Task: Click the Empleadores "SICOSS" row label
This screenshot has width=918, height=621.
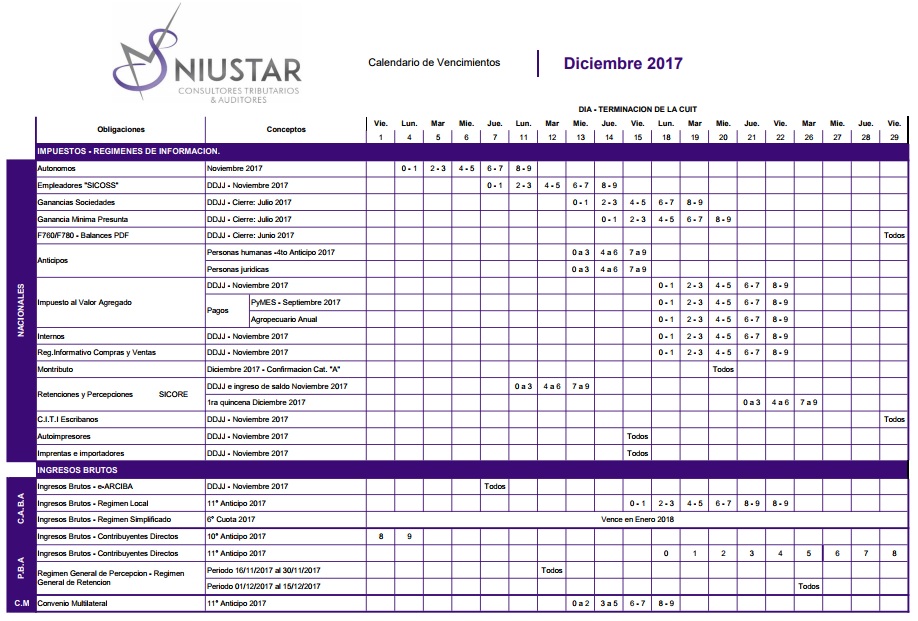Action: coord(78,185)
